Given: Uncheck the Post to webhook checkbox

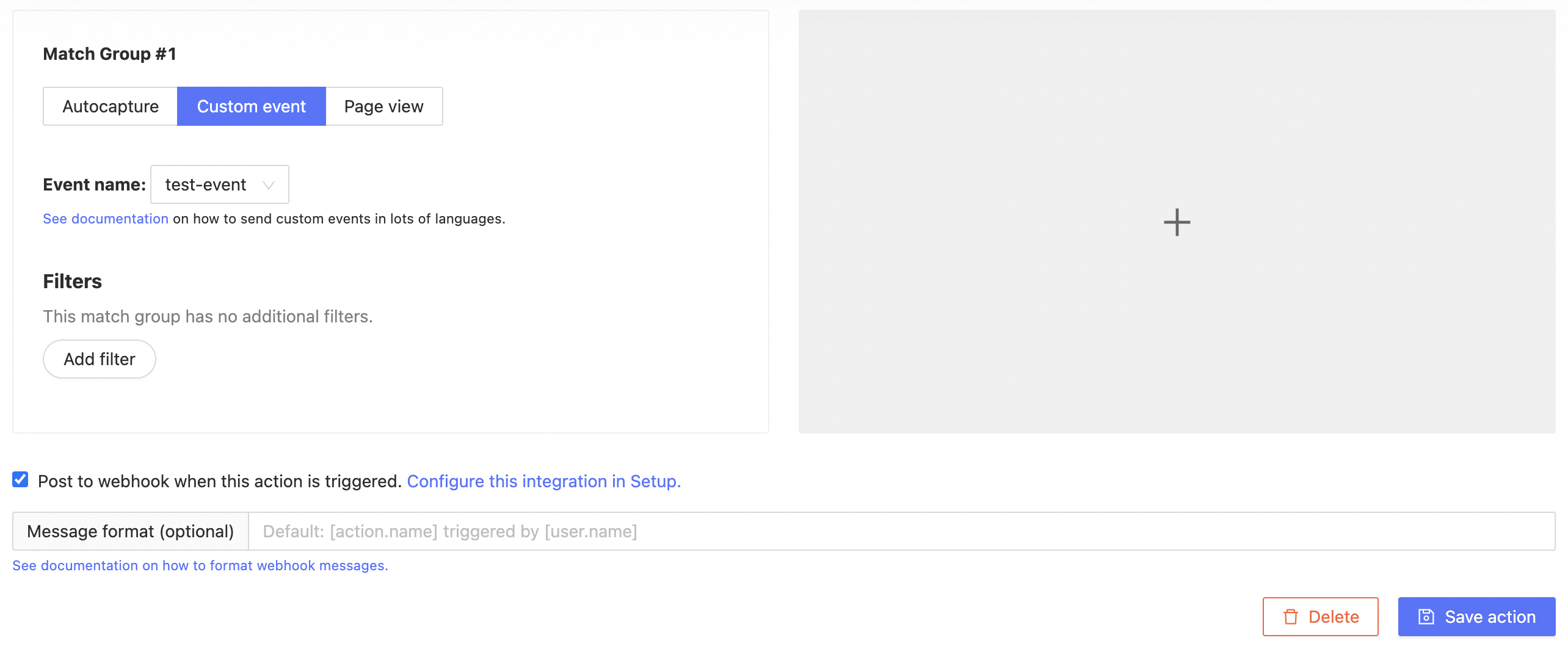Looking at the screenshot, I should click(20, 480).
